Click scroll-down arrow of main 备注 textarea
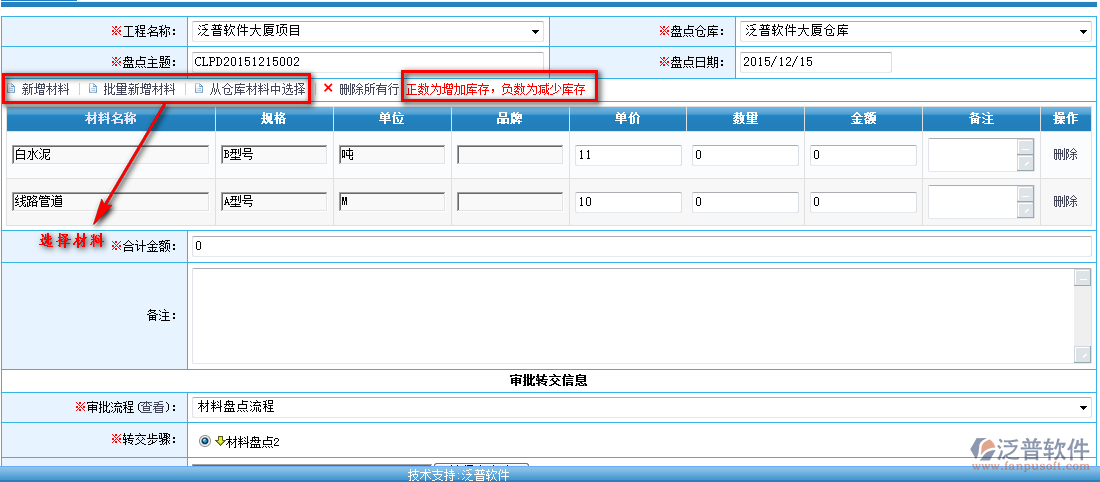This screenshot has width=1100, height=482. pyautogui.click(x=1082, y=354)
